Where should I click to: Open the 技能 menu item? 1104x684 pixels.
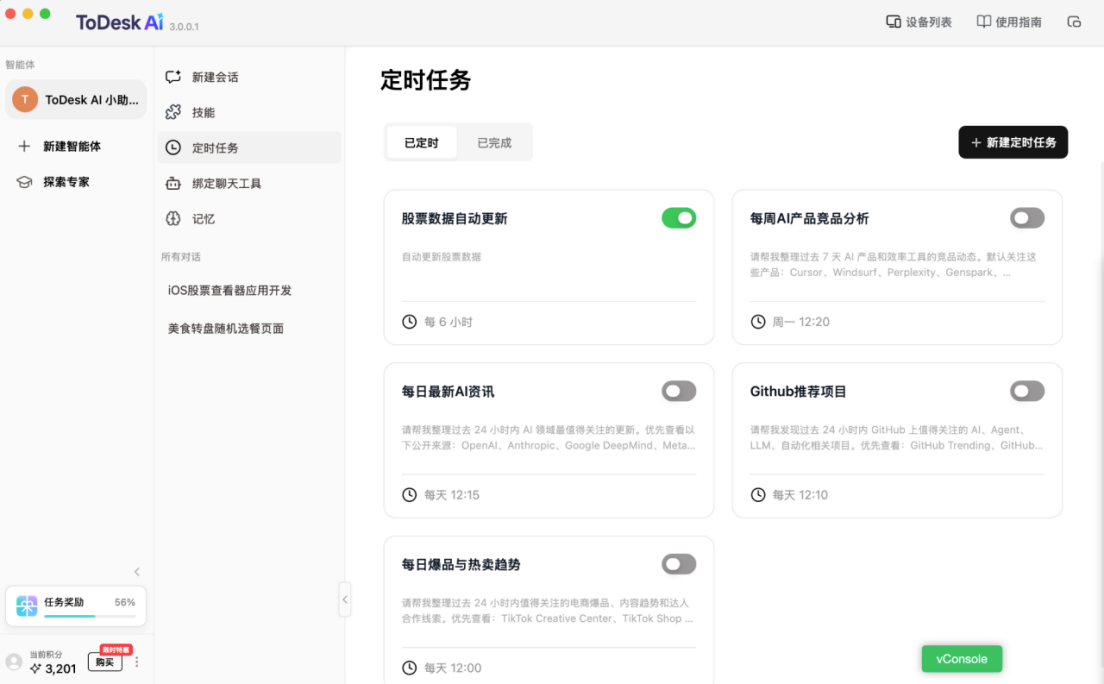click(249, 112)
